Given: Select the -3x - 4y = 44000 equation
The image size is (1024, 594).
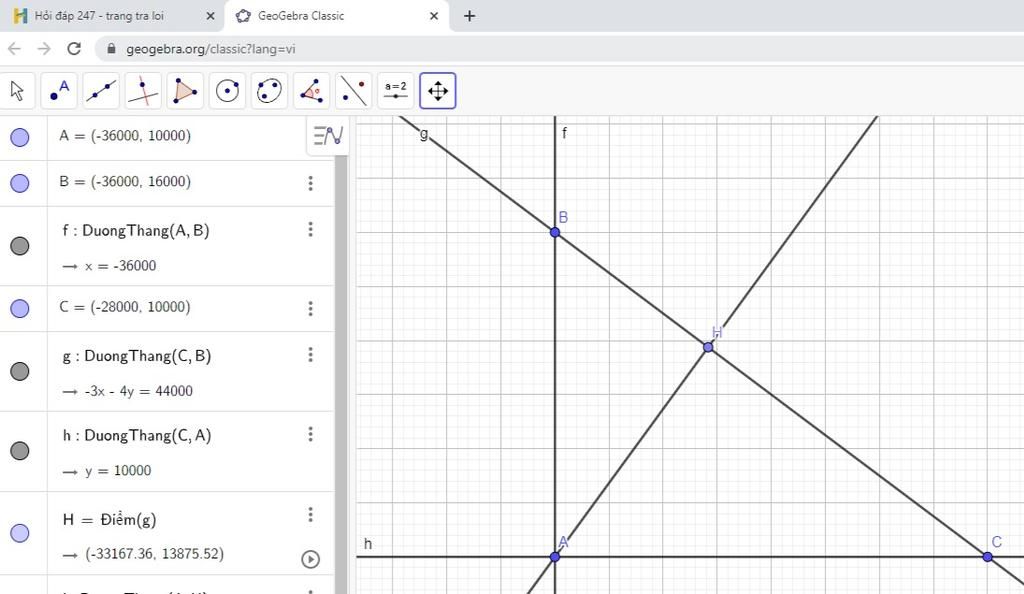Looking at the screenshot, I should pos(138,391).
